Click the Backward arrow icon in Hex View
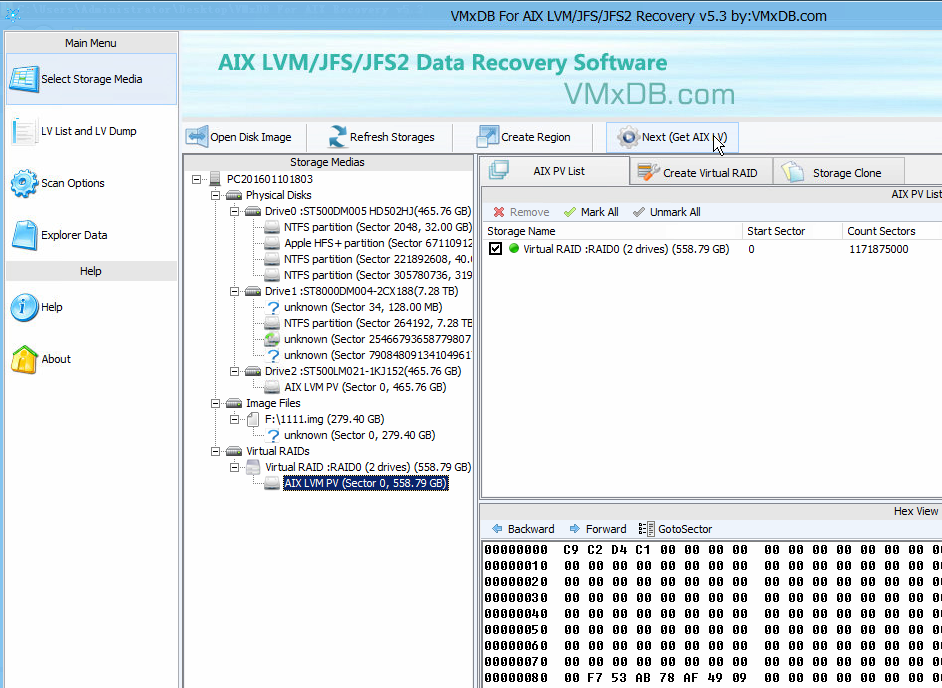The width and height of the screenshot is (942, 688). pos(497,529)
